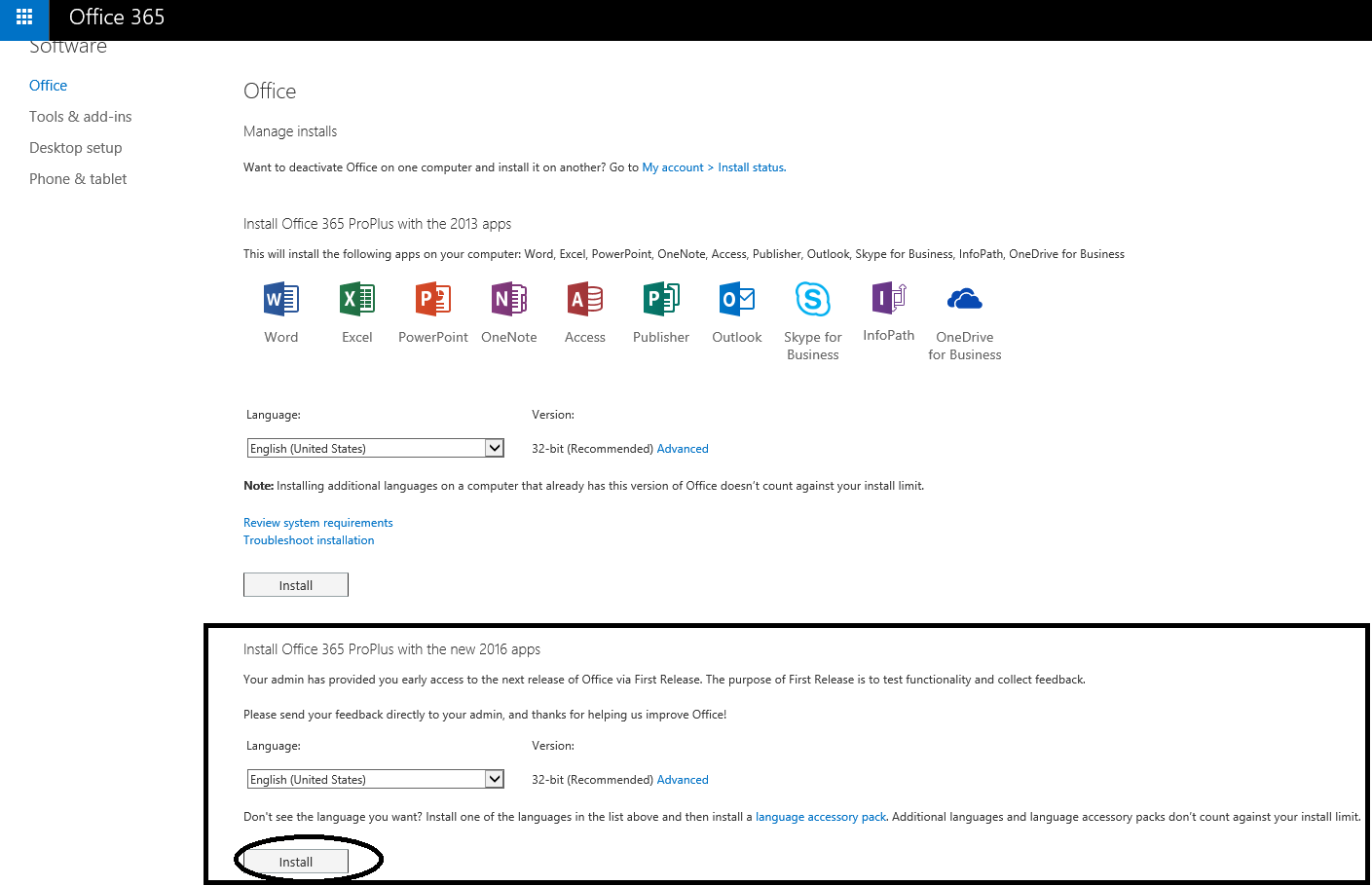Open Troubleshoot installation link
This screenshot has width=1372, height=886.
click(x=309, y=540)
